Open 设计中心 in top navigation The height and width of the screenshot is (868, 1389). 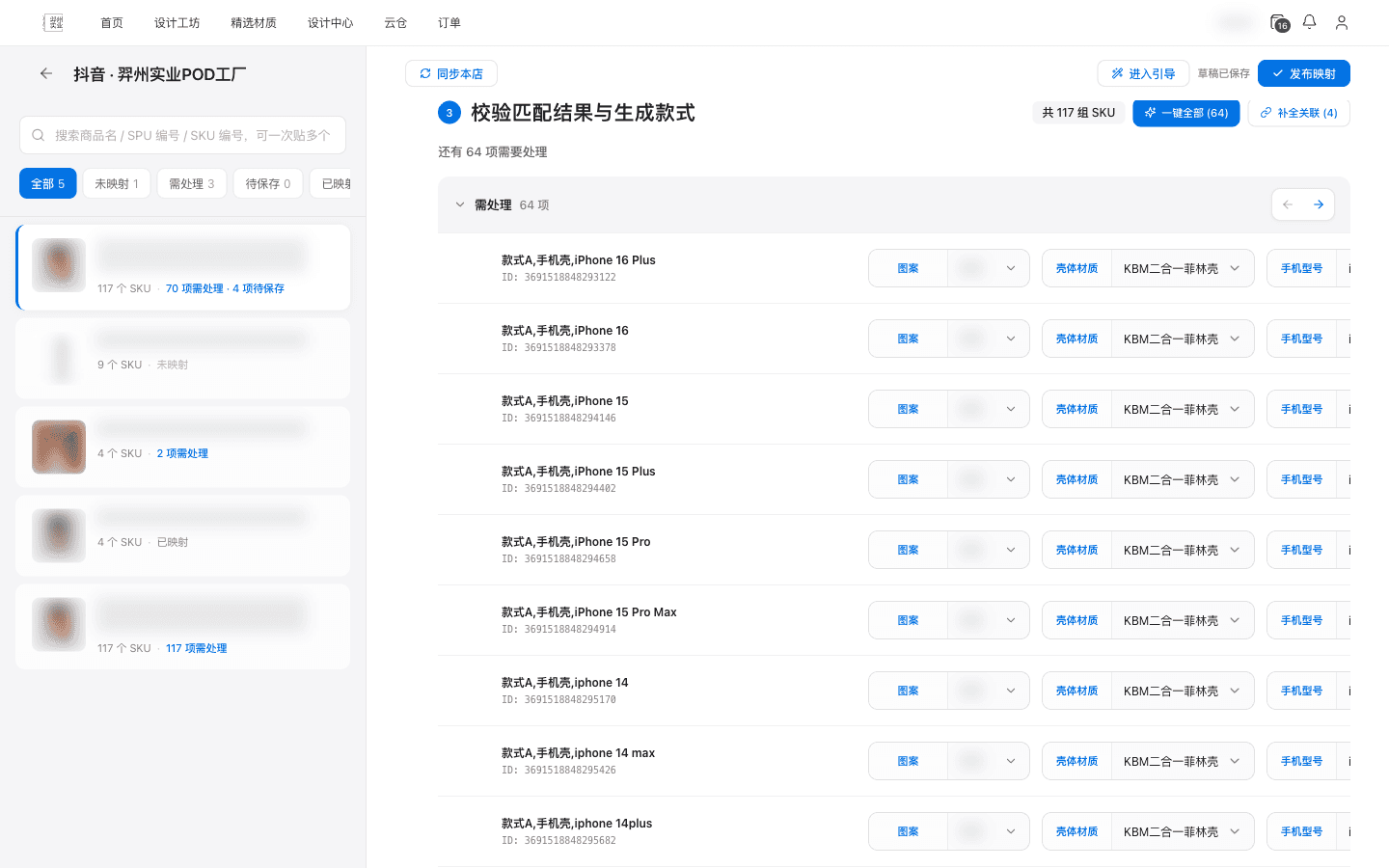point(330,22)
